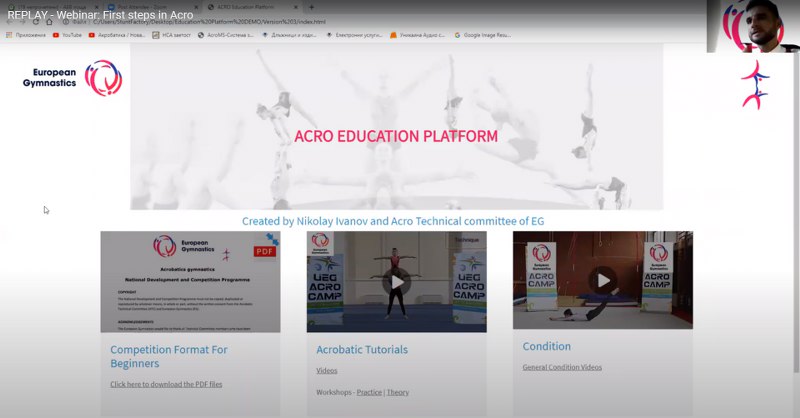Open the Акробатика / Нова bookmark
800x418 pixels.
pos(117,35)
